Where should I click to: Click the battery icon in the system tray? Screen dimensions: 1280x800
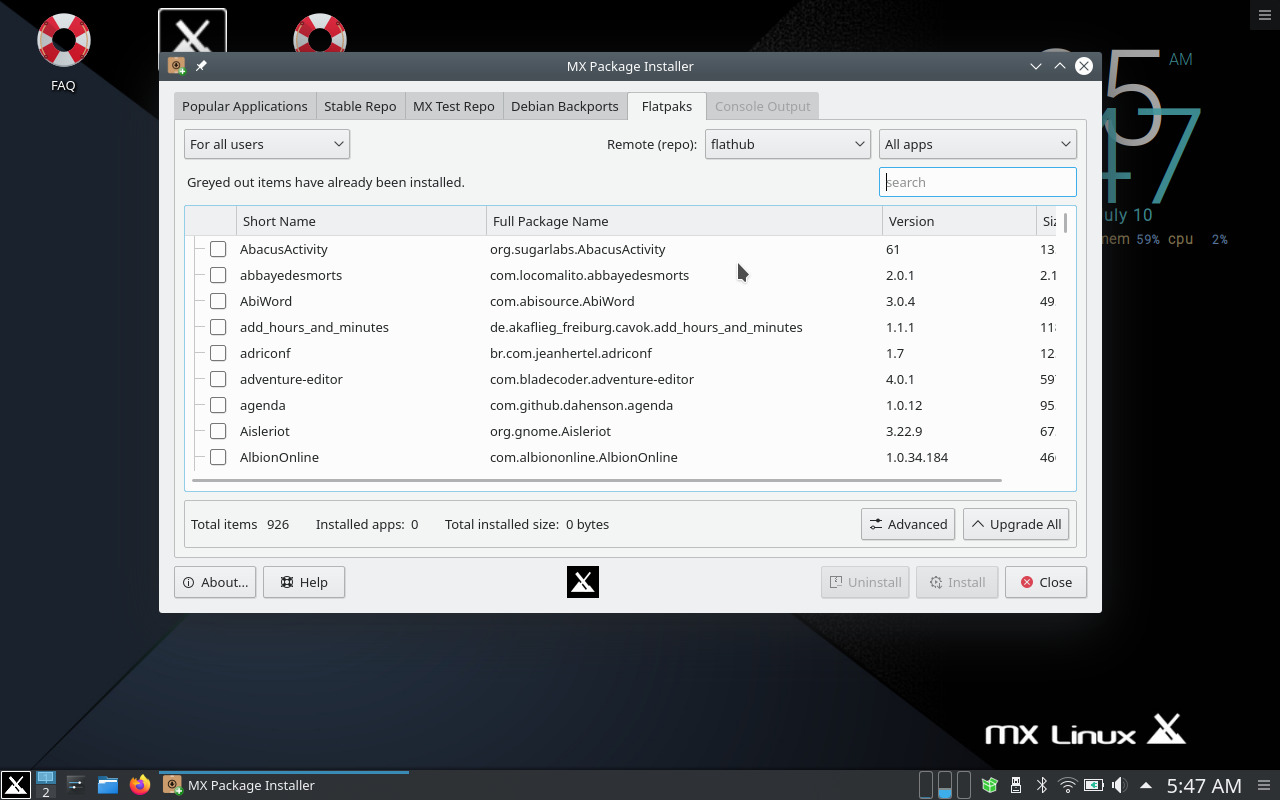pyautogui.click(x=1093, y=784)
